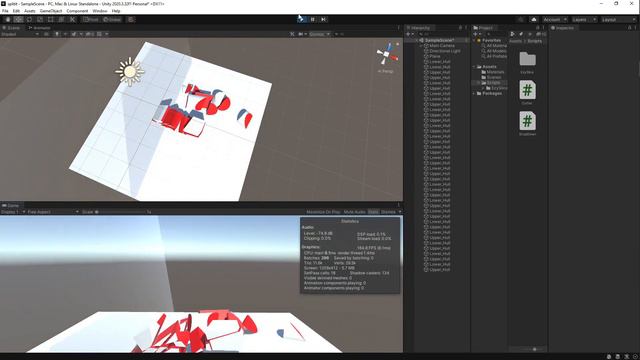Open the Edit menu

point(16,11)
